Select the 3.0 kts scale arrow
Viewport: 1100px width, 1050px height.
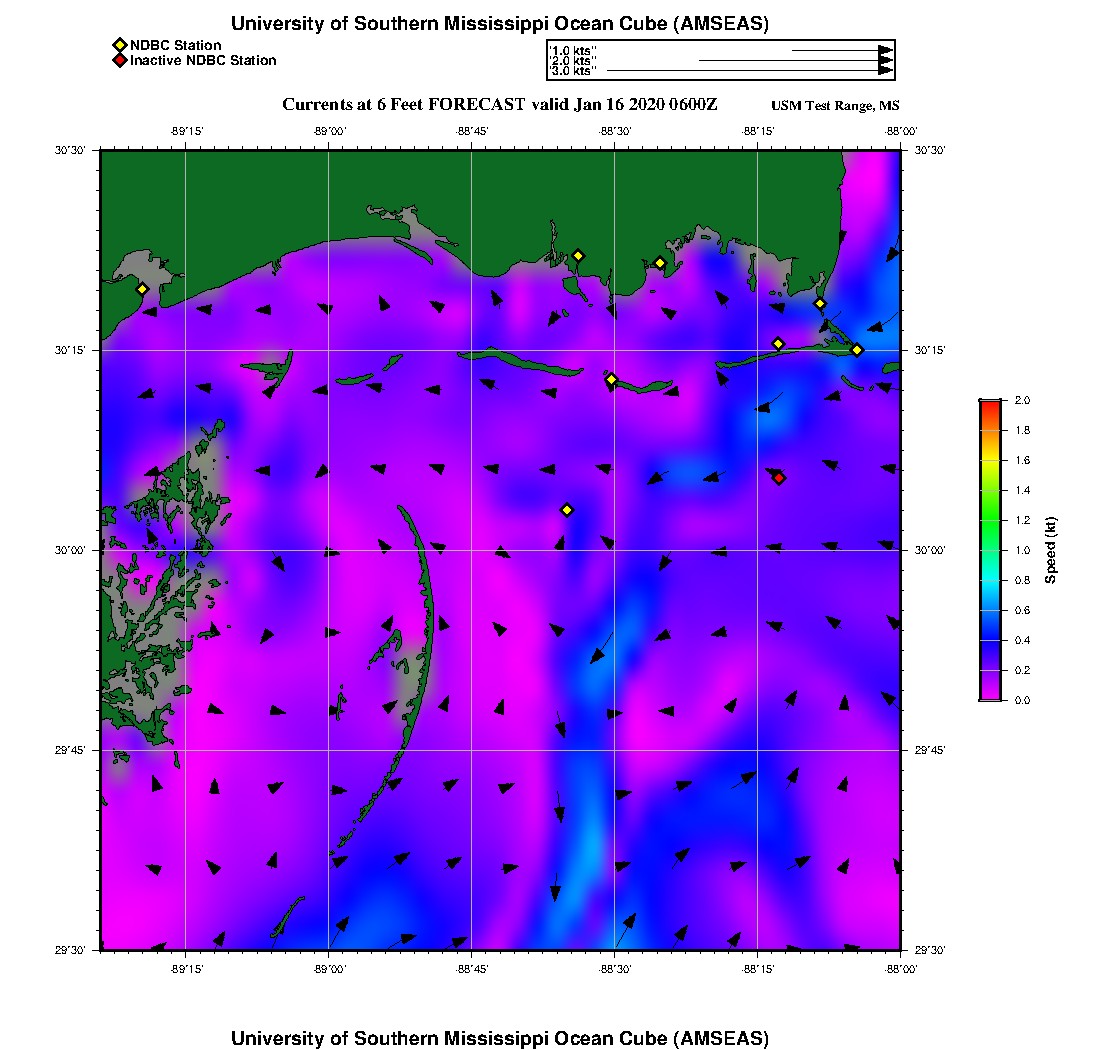tap(749, 71)
